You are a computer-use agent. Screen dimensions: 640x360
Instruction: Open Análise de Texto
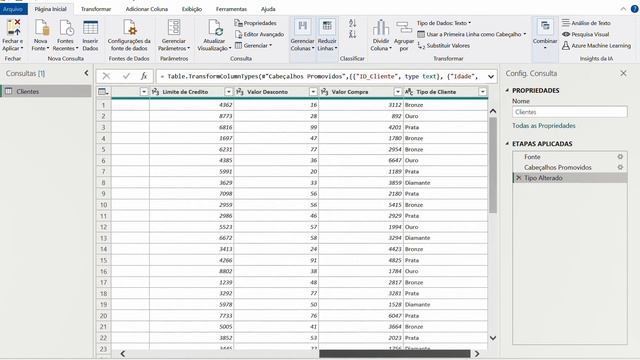click(x=587, y=23)
